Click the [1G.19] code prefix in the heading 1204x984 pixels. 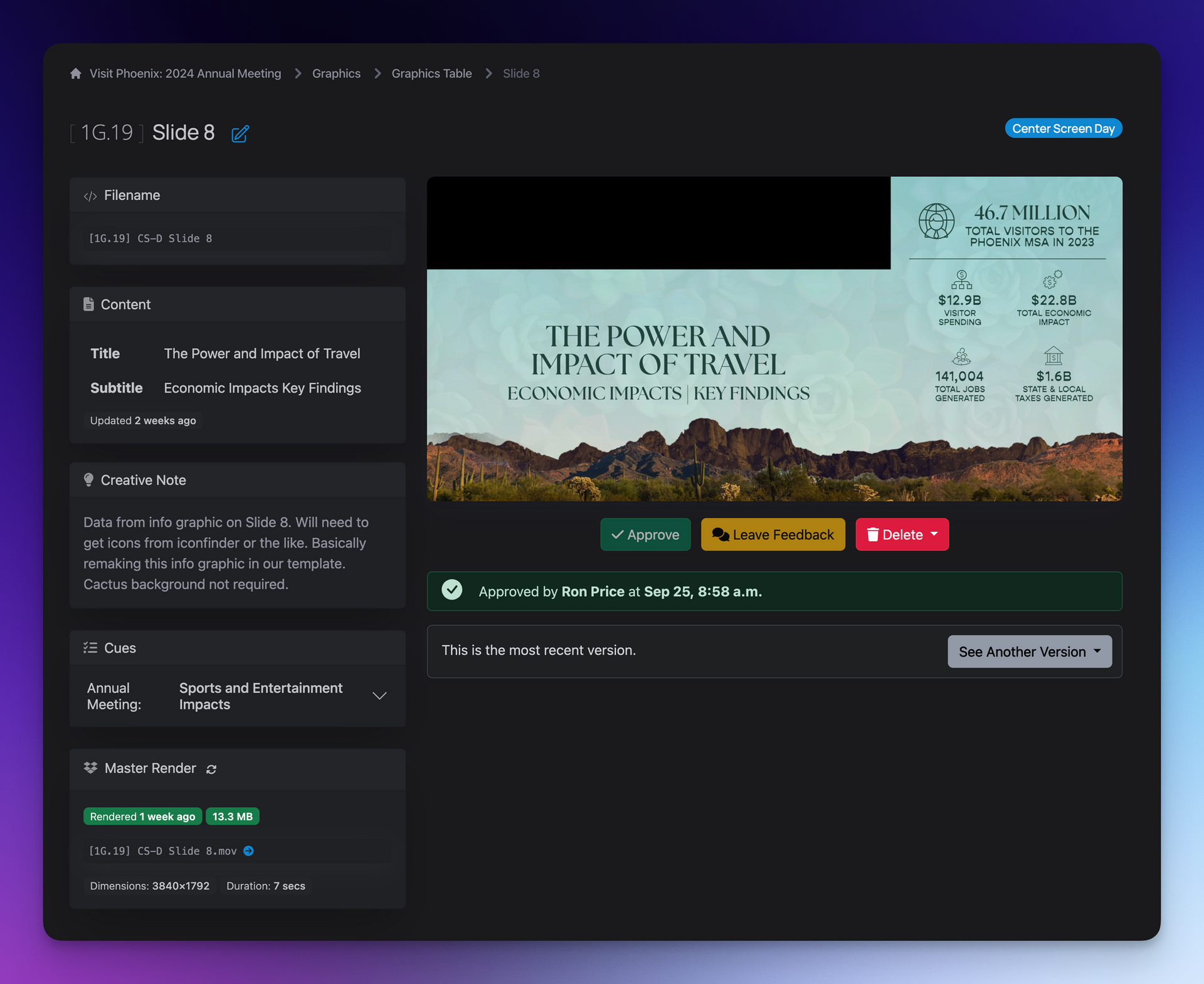(107, 133)
